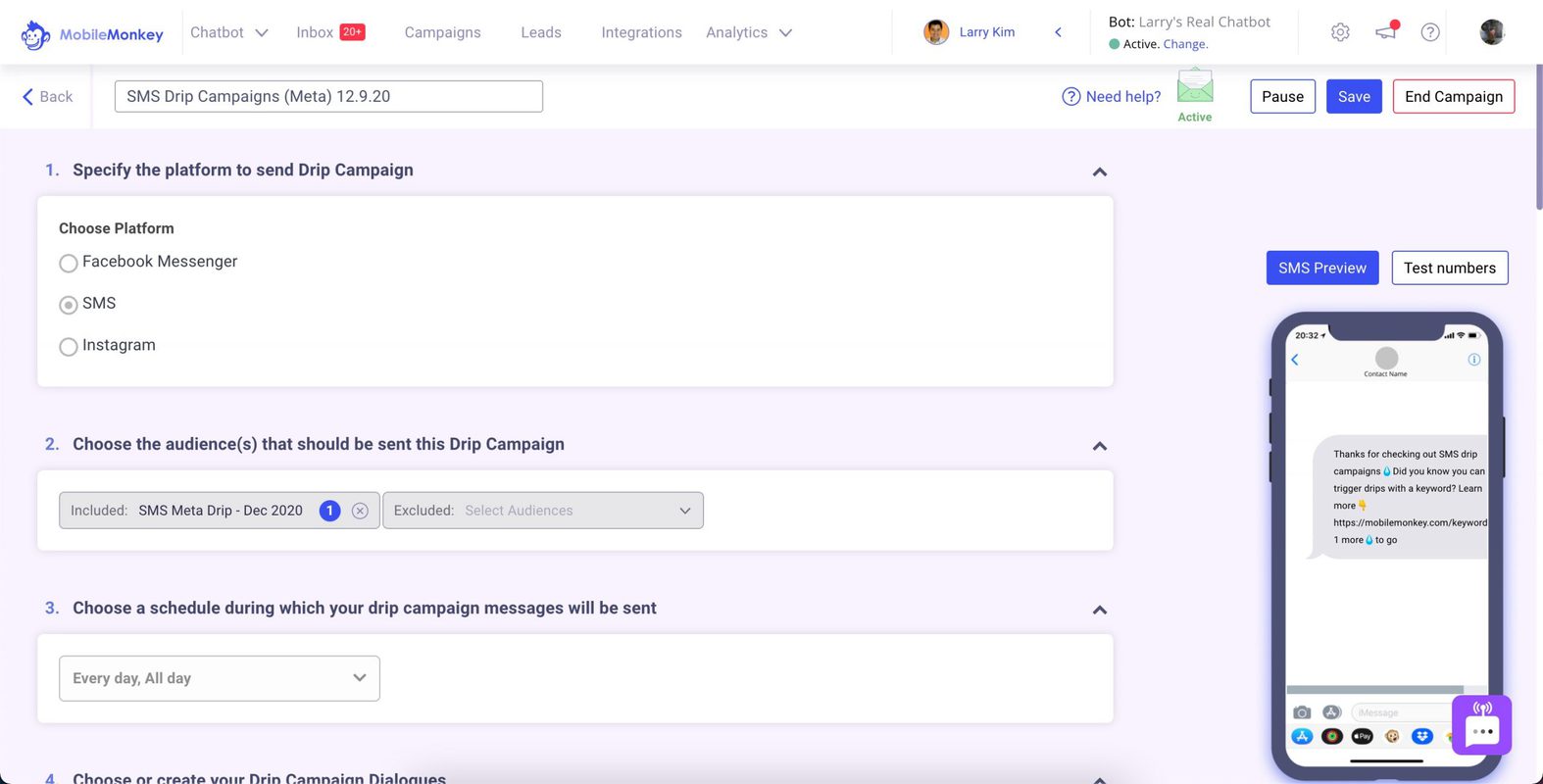Click the help question mark icon in navbar
This screenshot has width=1543, height=784.
[x=1430, y=32]
